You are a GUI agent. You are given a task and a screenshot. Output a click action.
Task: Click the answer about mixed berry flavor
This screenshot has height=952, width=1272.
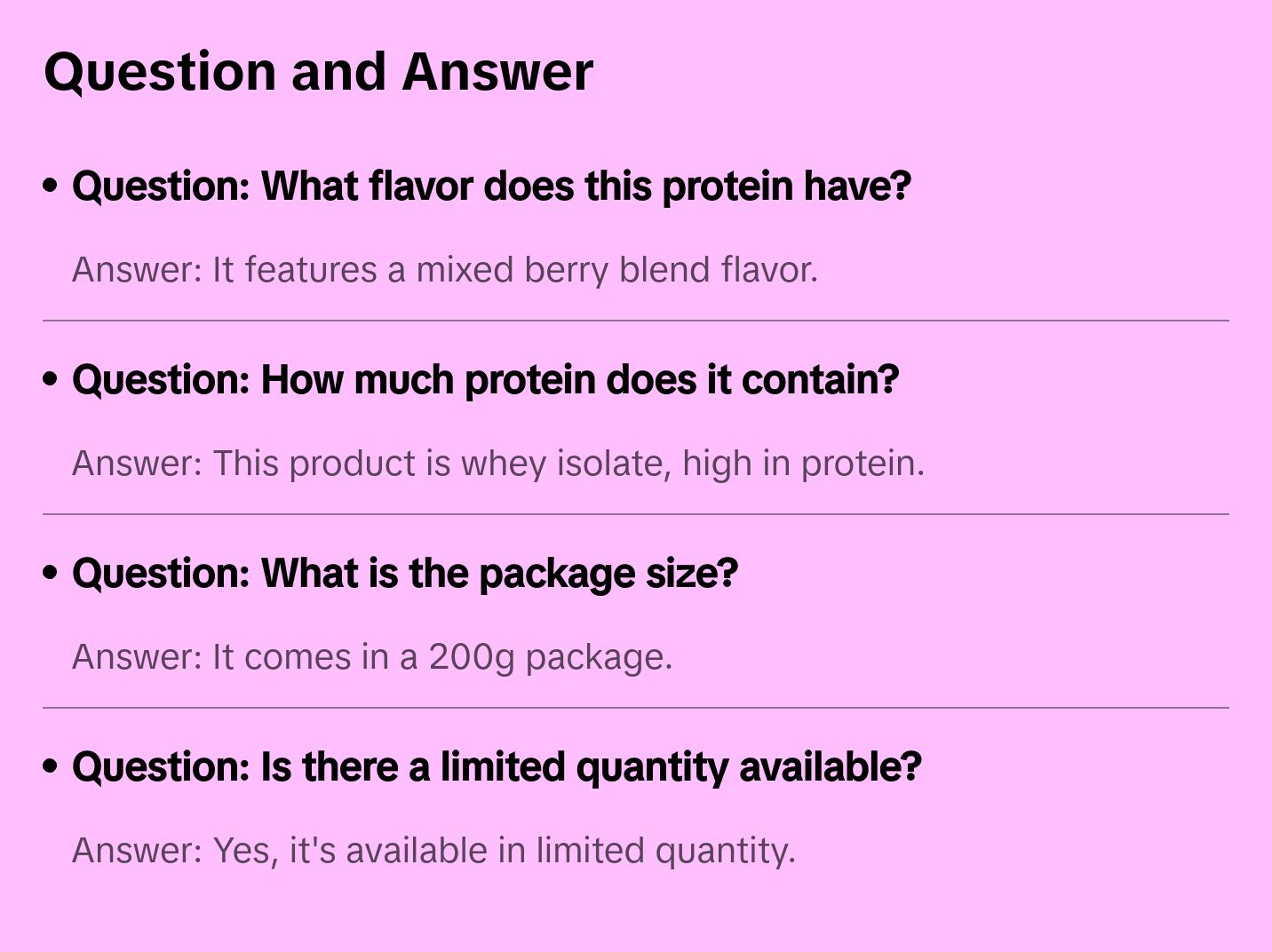pyautogui.click(x=444, y=270)
